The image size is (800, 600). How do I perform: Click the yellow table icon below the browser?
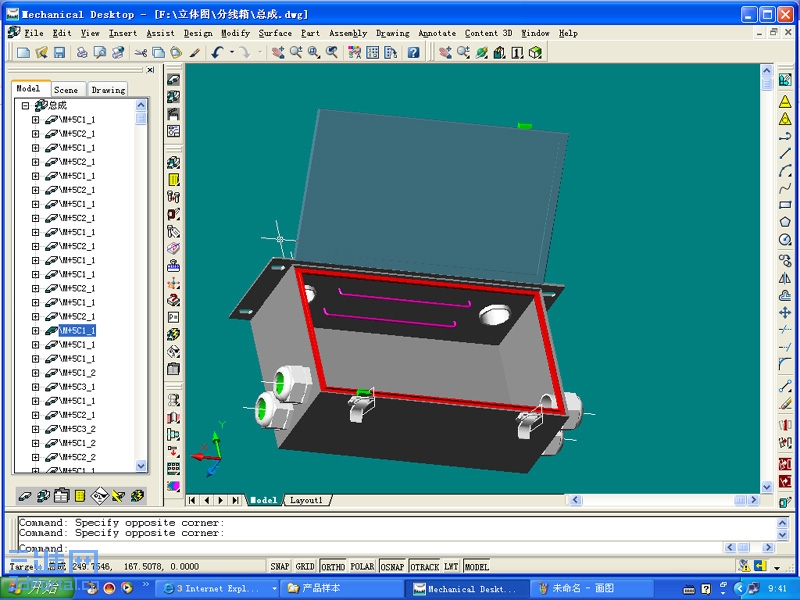tap(80, 495)
